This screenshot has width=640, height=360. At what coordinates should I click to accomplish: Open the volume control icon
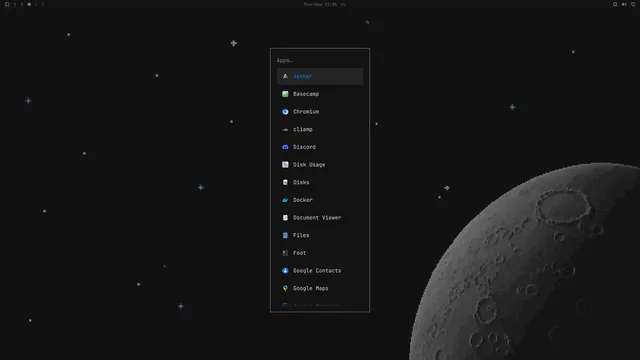click(624, 4)
